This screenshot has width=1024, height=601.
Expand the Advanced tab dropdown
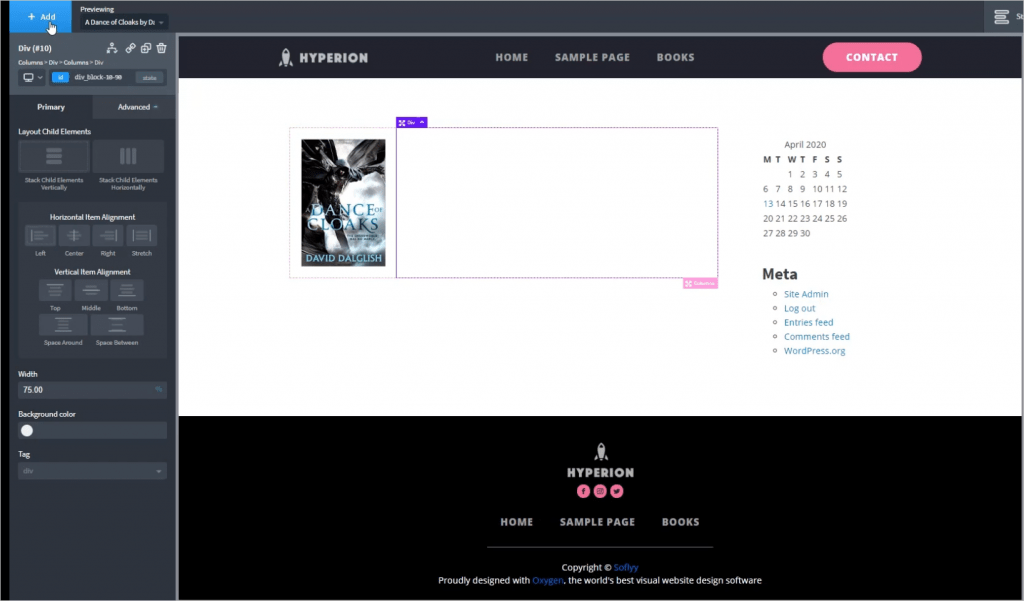[x=133, y=106]
